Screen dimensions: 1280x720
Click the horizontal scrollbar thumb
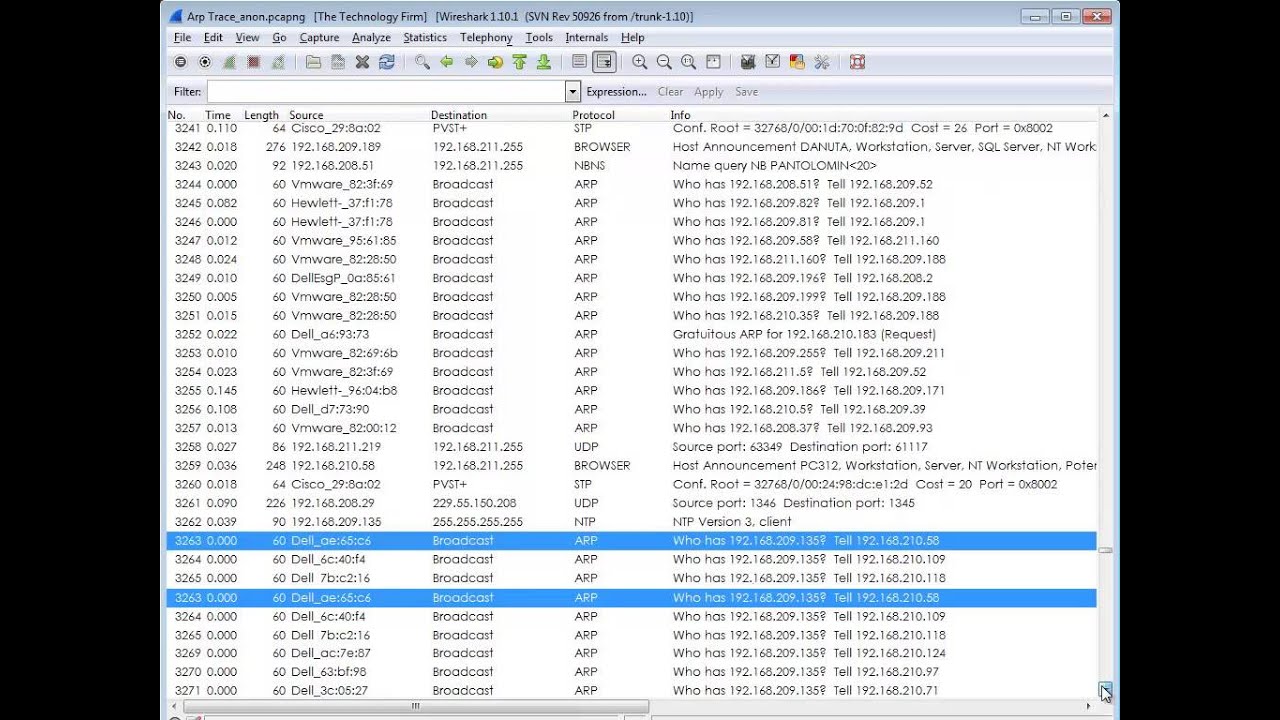[417, 706]
